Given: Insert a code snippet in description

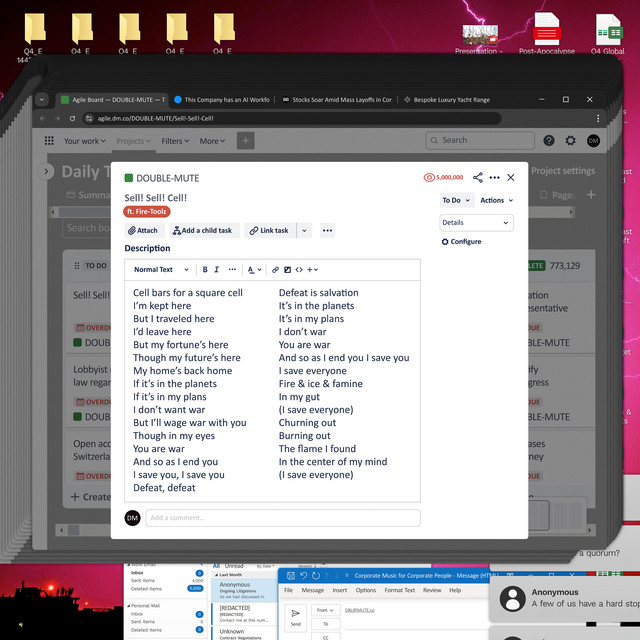Looking at the screenshot, I should [299, 269].
